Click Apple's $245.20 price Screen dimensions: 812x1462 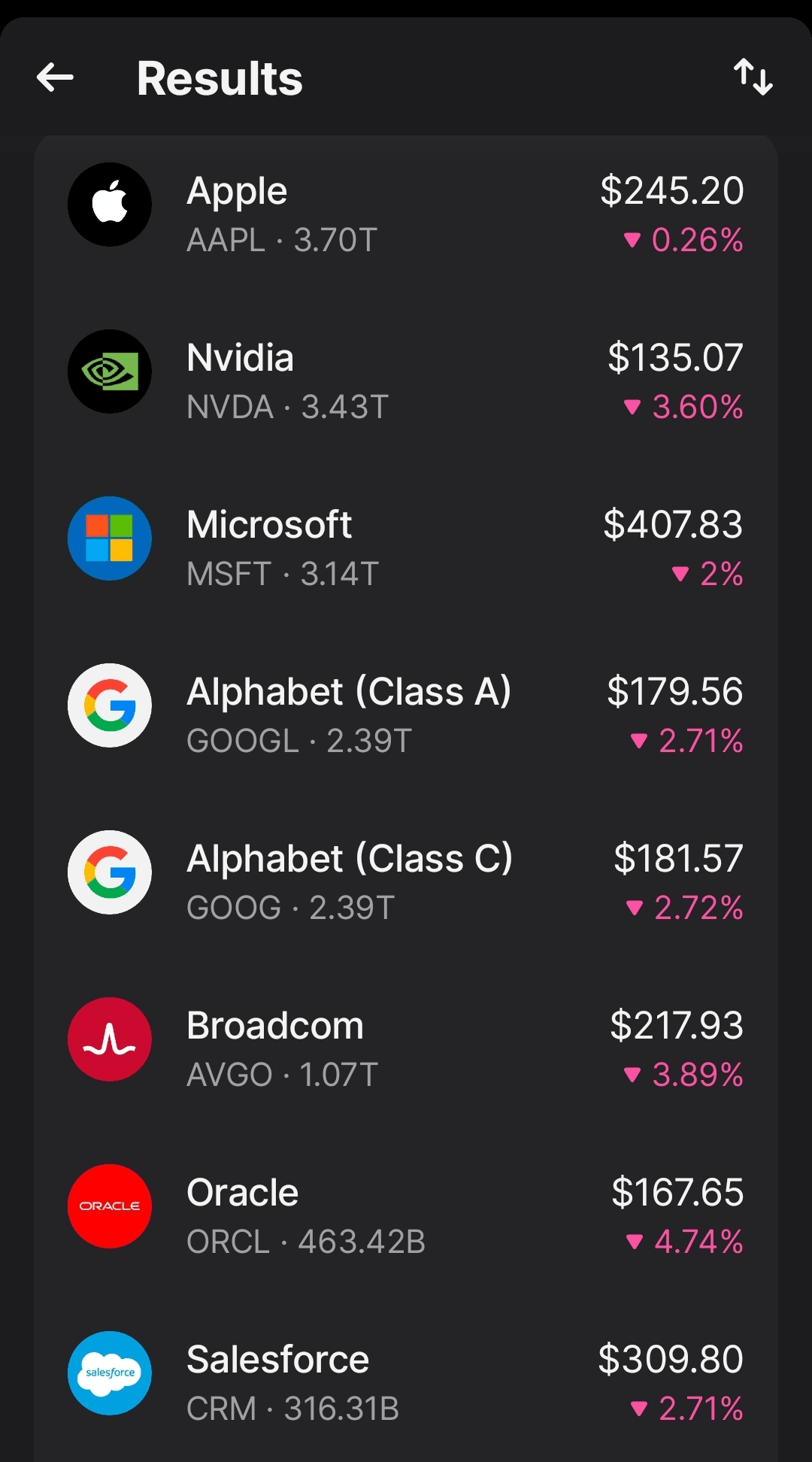[671, 191]
